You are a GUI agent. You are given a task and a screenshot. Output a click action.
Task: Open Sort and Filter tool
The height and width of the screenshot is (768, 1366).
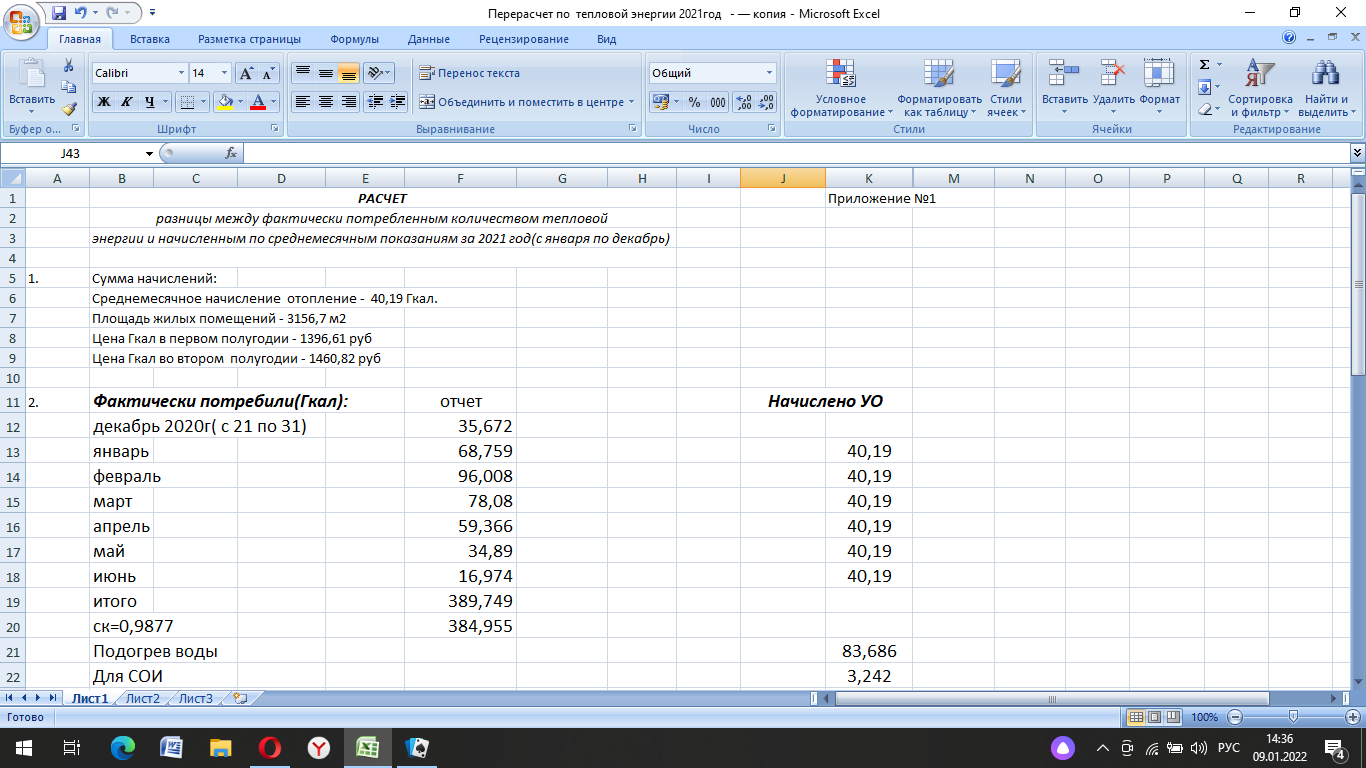(1260, 88)
